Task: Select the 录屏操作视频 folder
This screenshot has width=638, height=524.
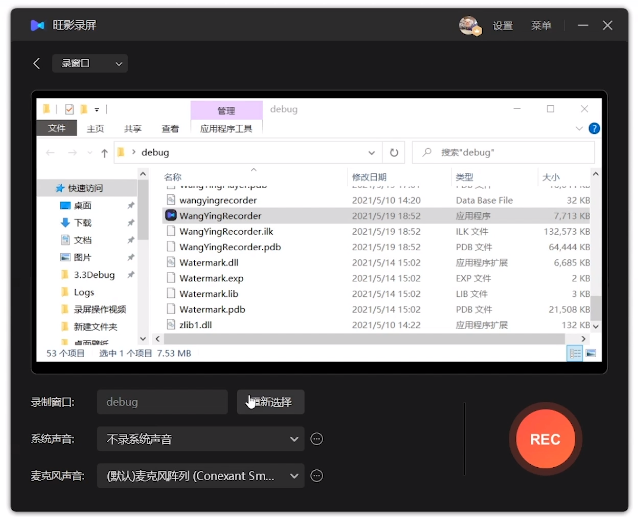Action: 100,310
